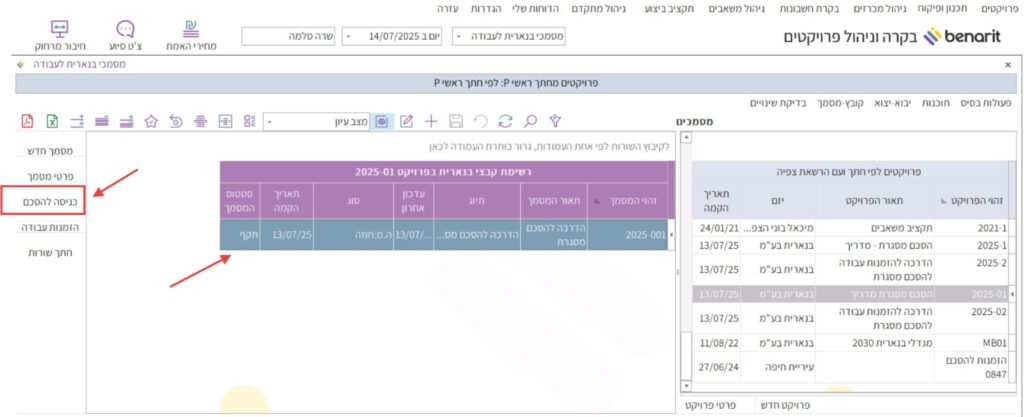
Task: Click the refresh arrows icon
Action: (x=505, y=121)
